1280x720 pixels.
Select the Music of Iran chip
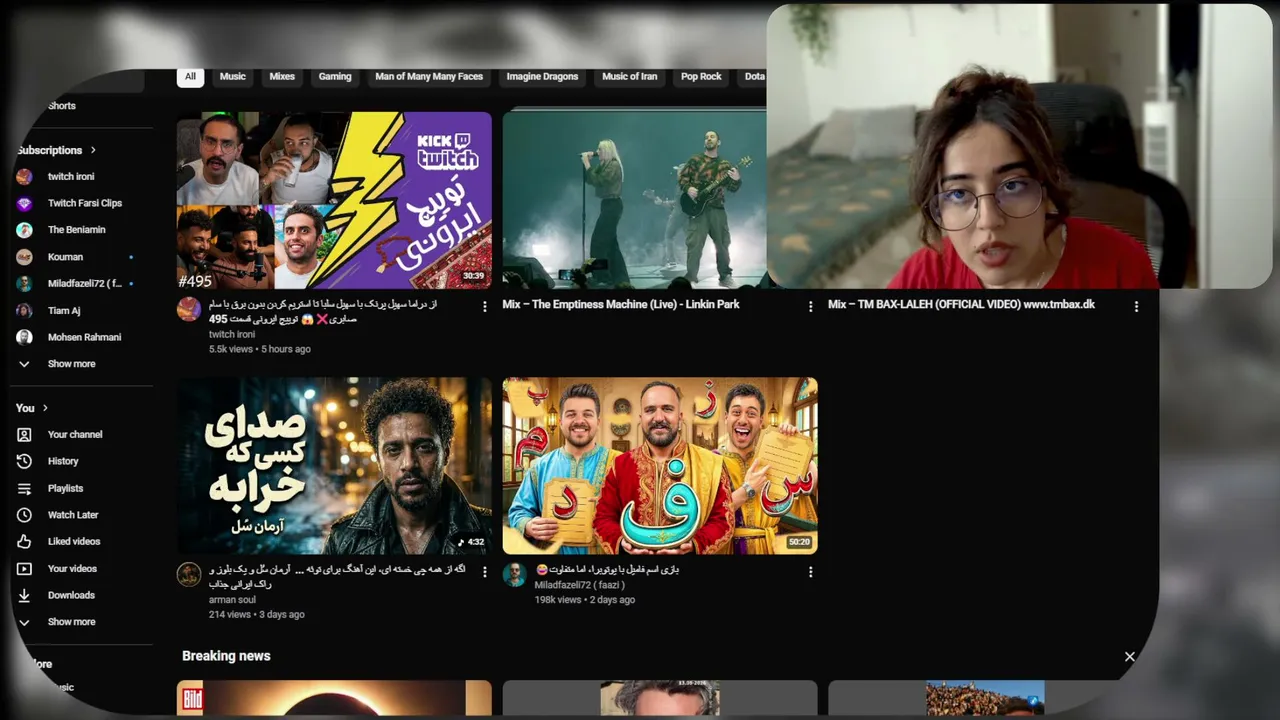(x=630, y=77)
